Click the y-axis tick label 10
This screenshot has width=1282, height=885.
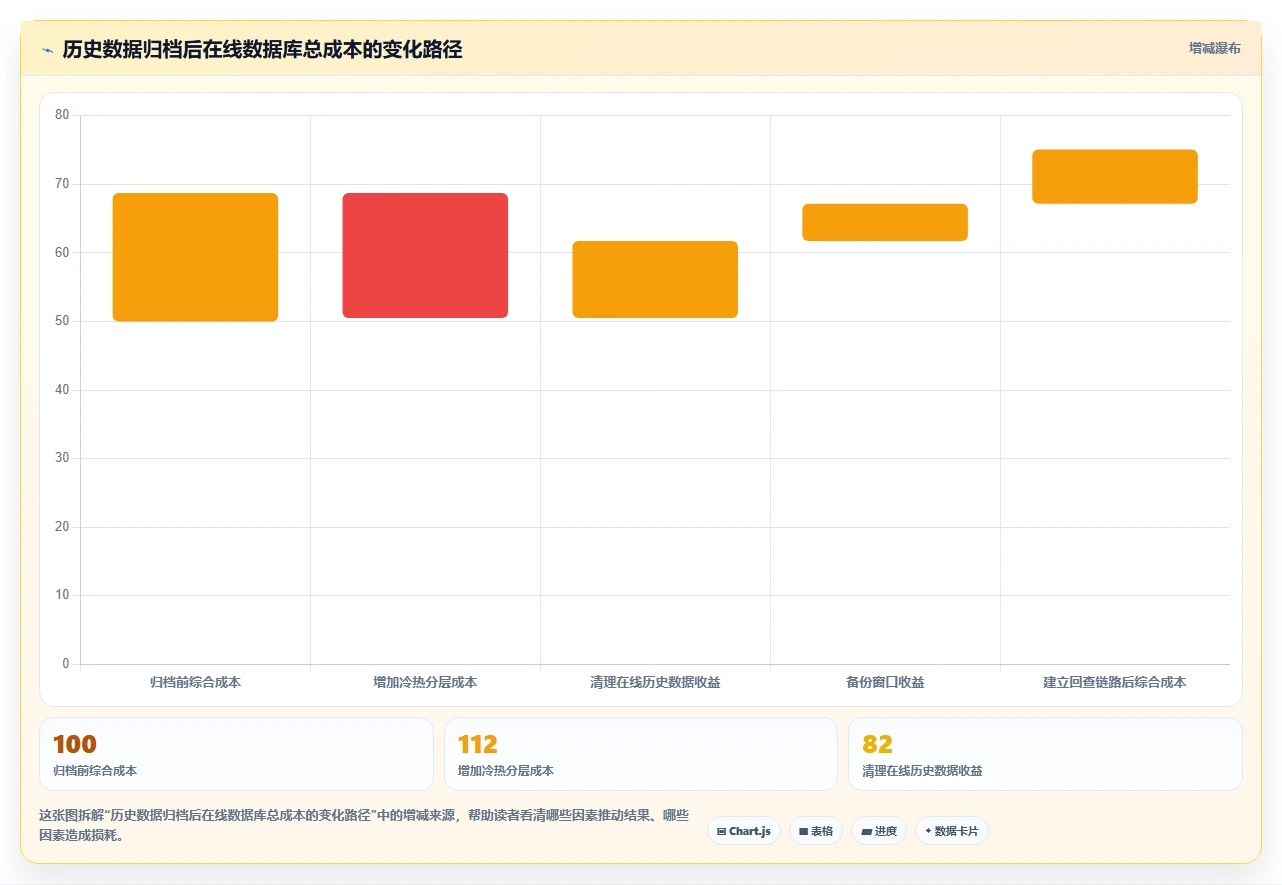pyautogui.click(x=62, y=595)
